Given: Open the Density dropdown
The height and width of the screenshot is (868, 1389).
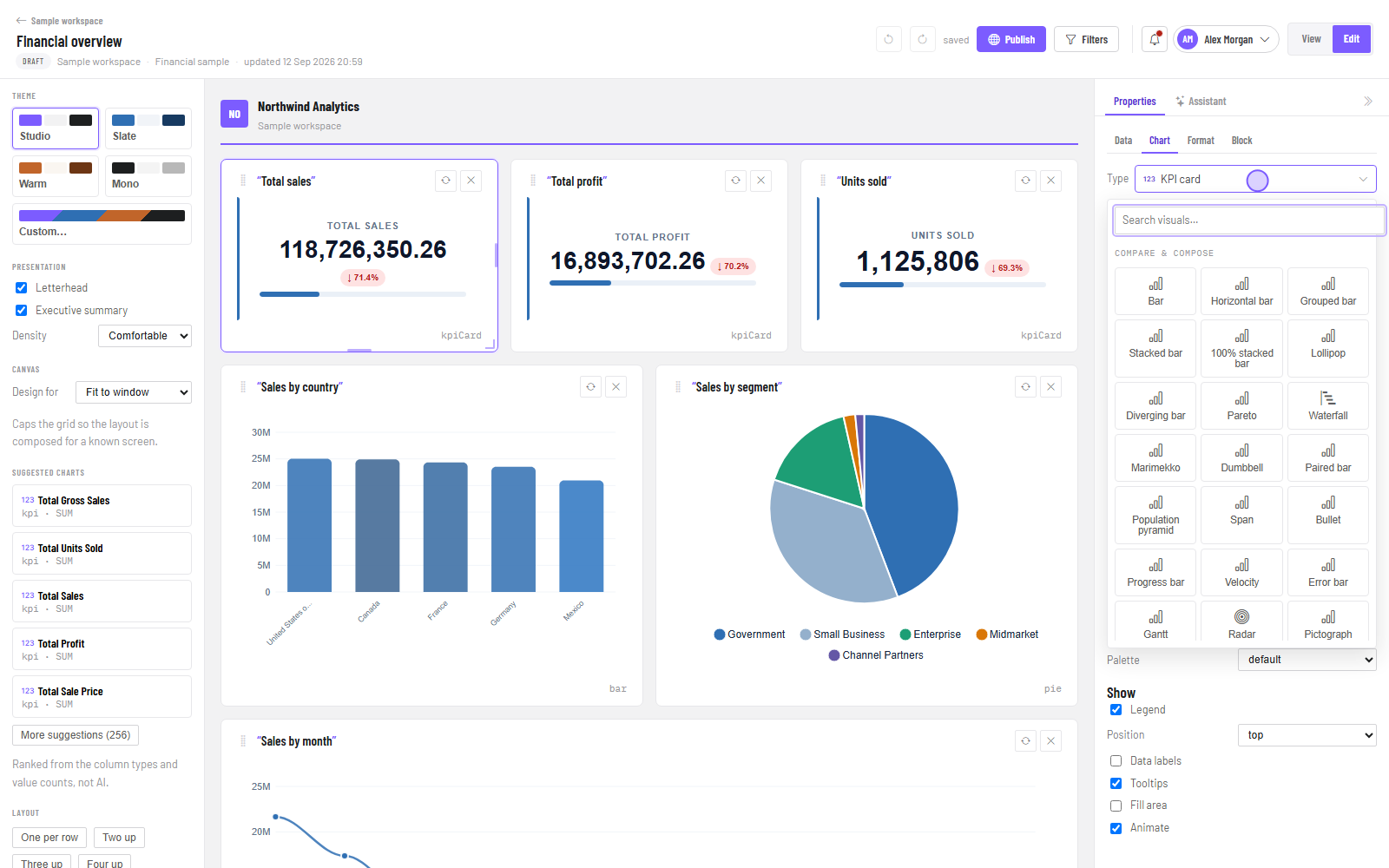Looking at the screenshot, I should [x=145, y=336].
